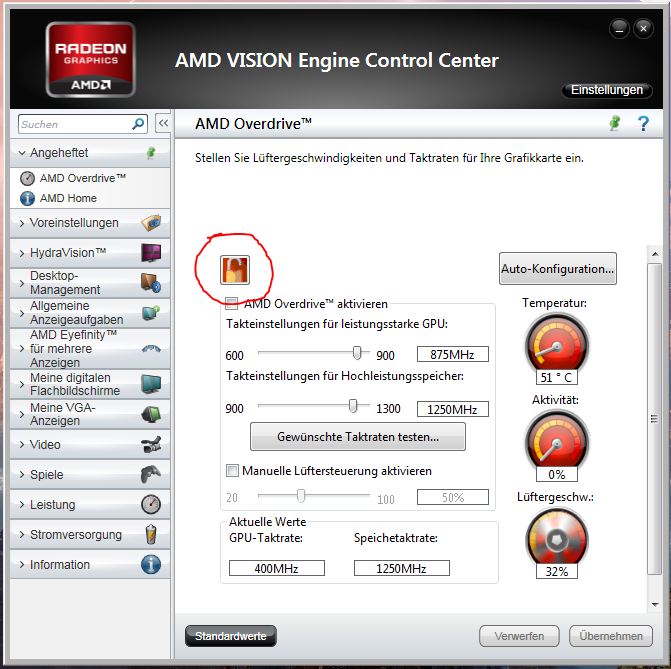Expand AMD Eyefinity für mehrere Anzeigen
The height and width of the screenshot is (669, 671).
tap(21, 348)
